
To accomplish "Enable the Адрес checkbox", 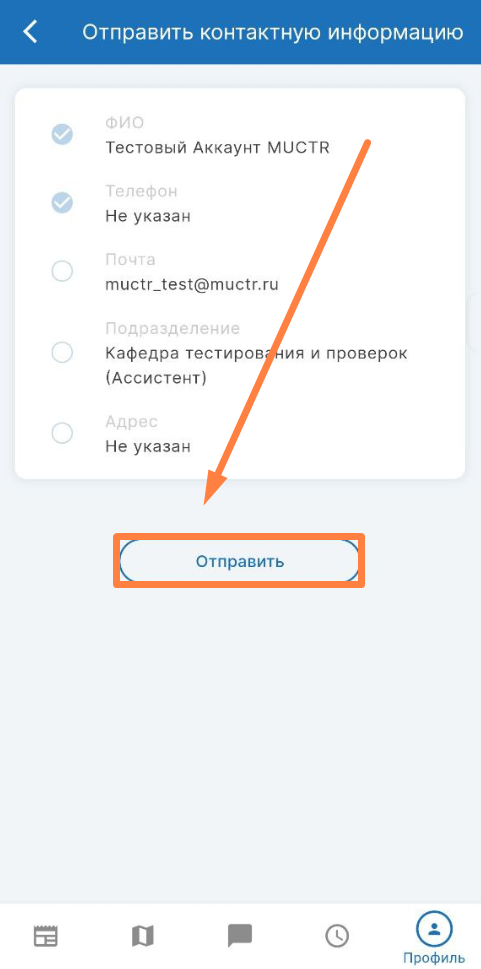I will tap(62, 433).
